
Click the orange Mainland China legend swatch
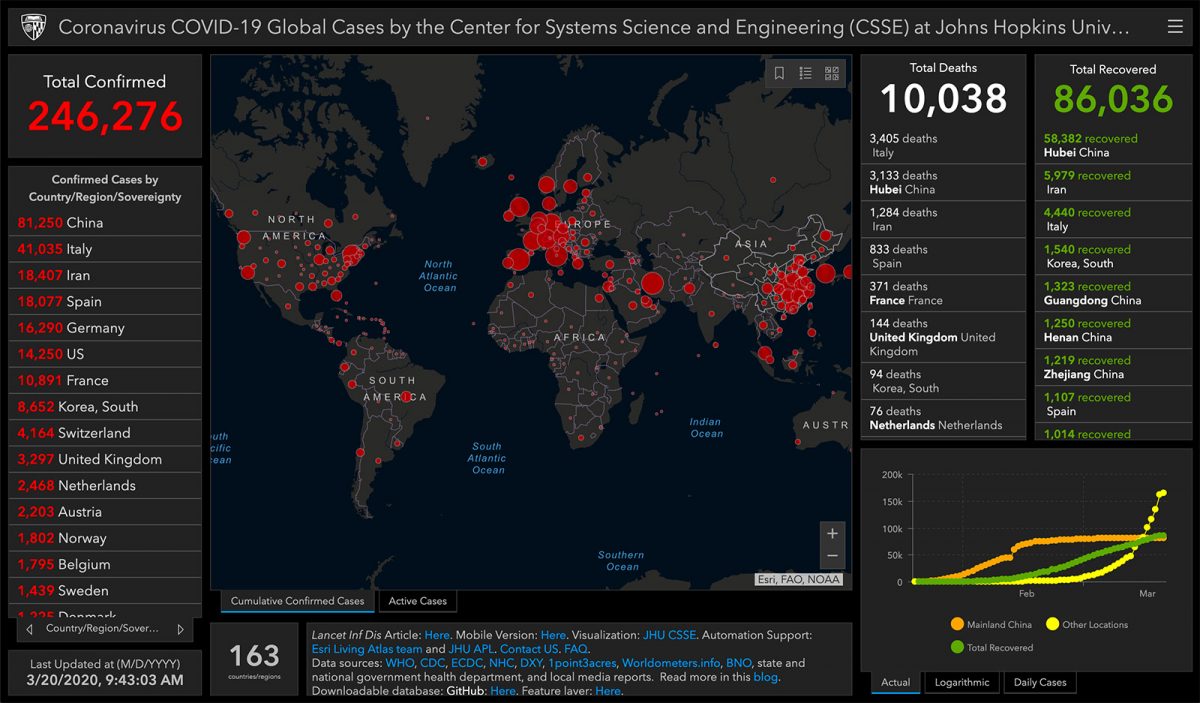click(957, 624)
